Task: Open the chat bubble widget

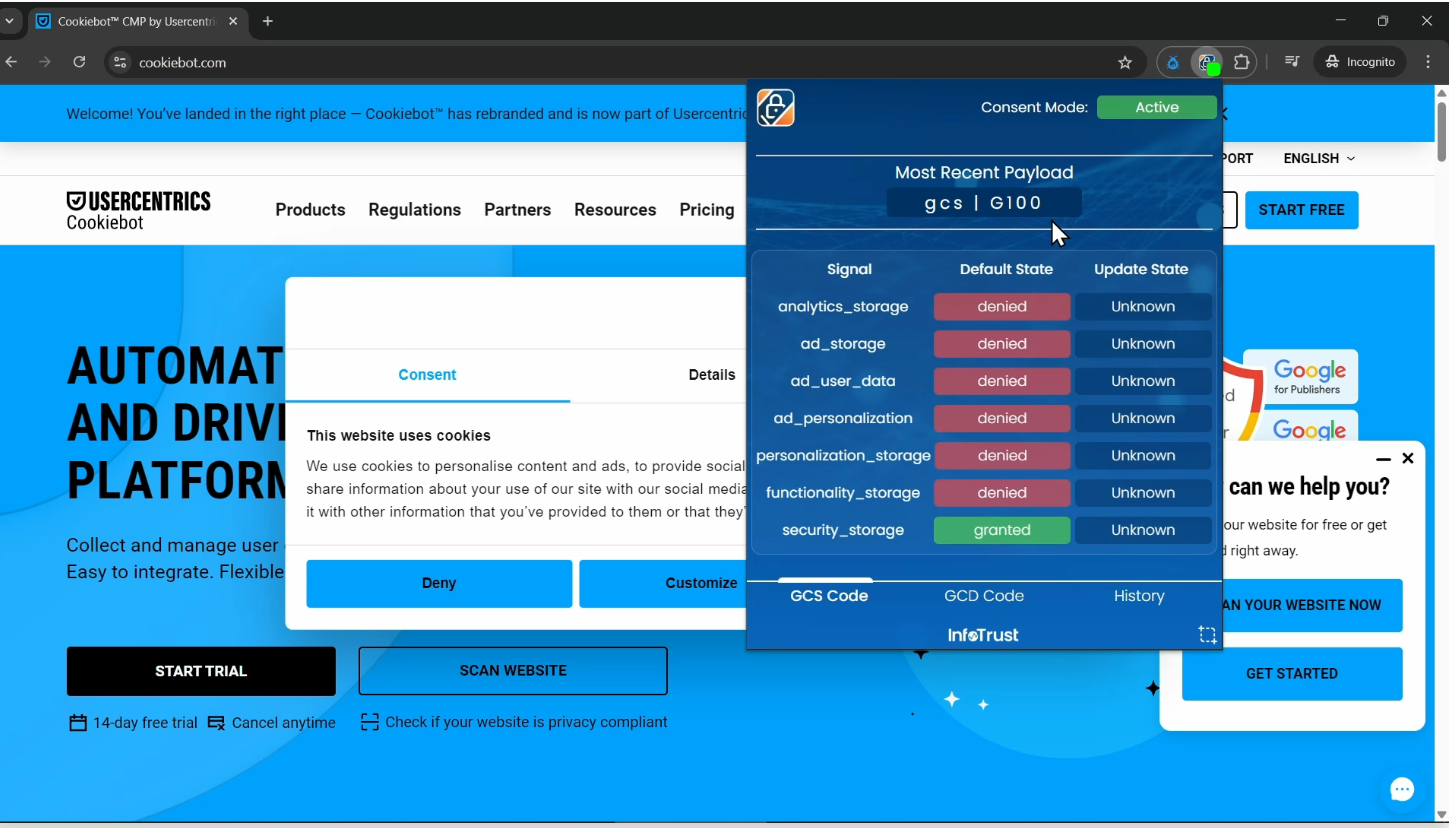Action: click(x=1402, y=790)
